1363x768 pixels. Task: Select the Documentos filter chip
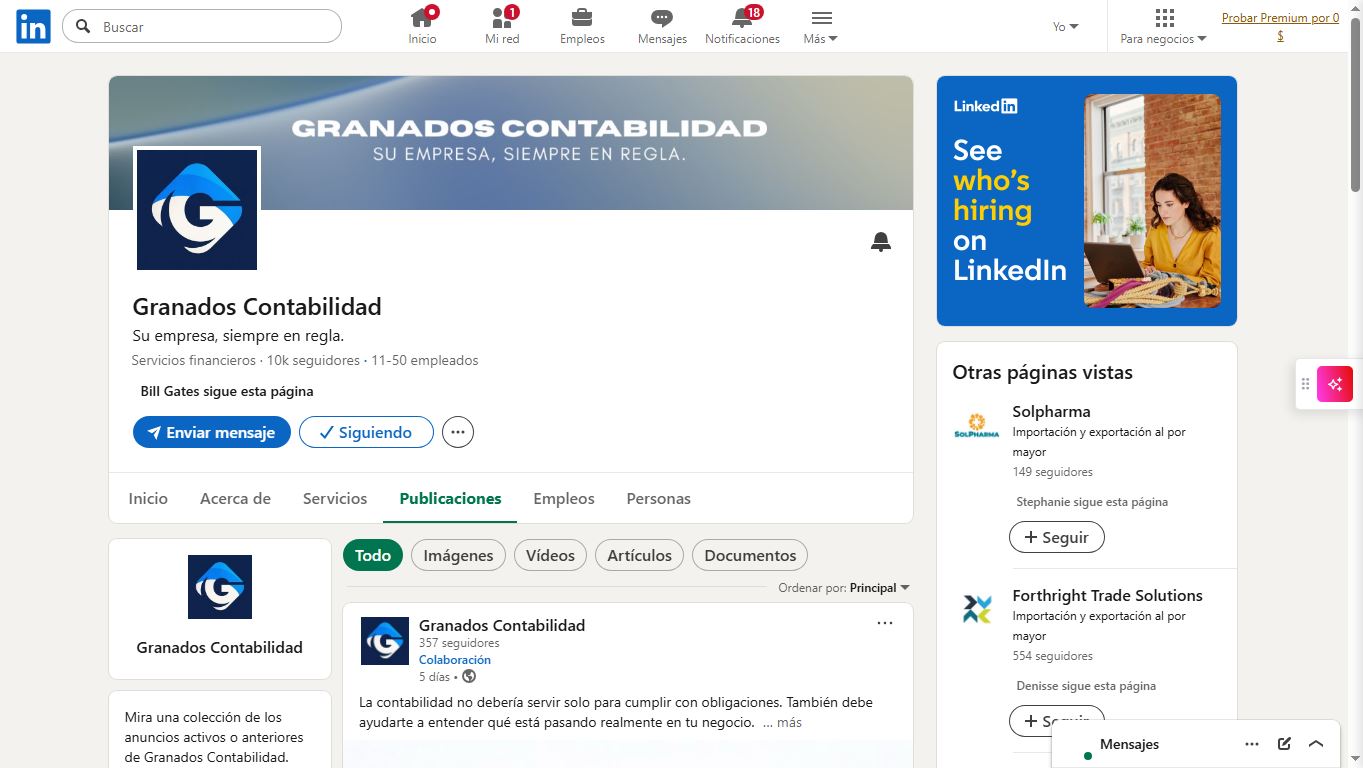(x=750, y=555)
